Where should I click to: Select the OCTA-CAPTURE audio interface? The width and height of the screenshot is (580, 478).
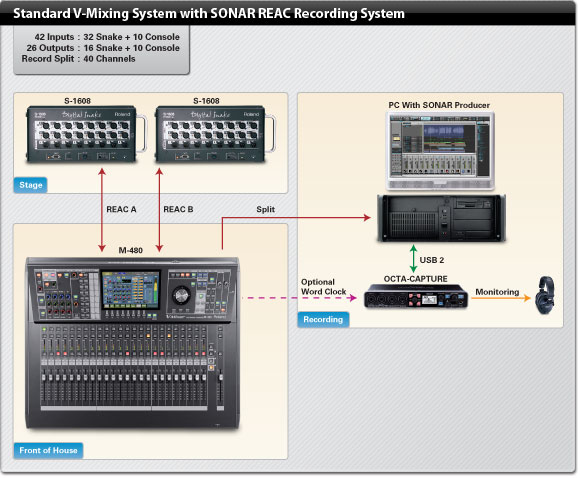tap(416, 296)
